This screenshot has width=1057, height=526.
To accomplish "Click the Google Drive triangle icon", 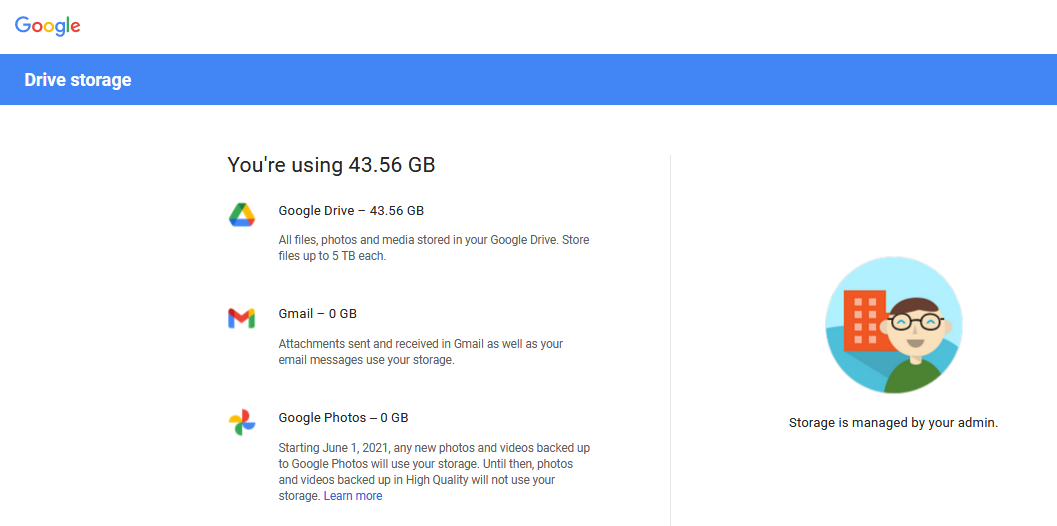I will 242,214.
